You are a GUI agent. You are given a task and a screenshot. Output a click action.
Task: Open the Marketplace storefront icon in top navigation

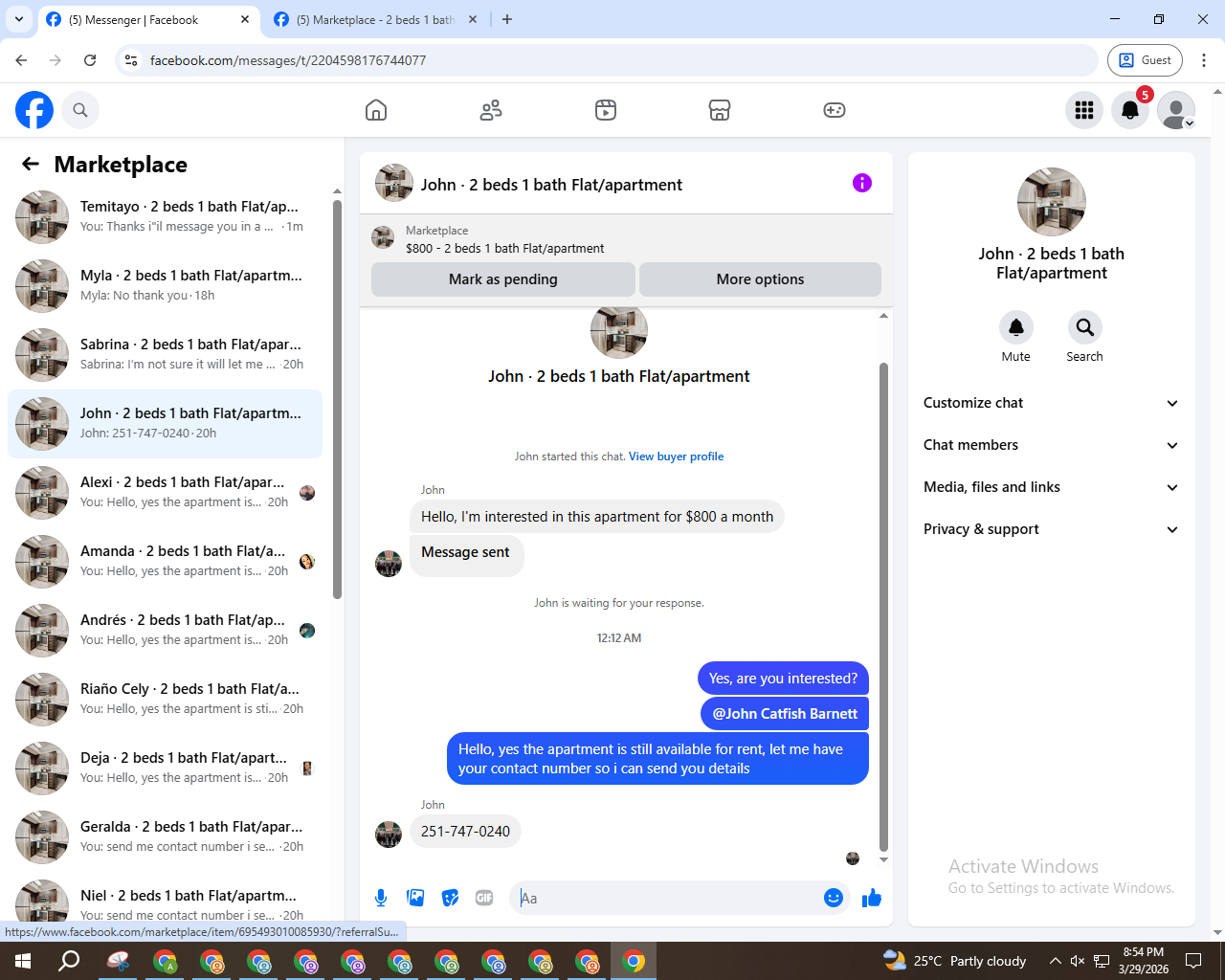(x=720, y=110)
